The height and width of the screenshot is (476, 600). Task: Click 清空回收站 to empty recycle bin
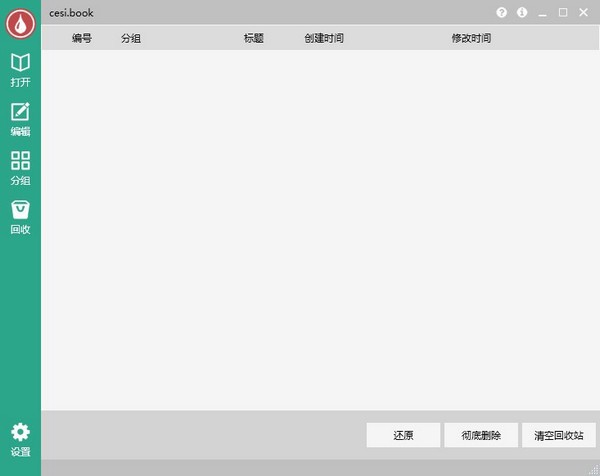point(558,435)
